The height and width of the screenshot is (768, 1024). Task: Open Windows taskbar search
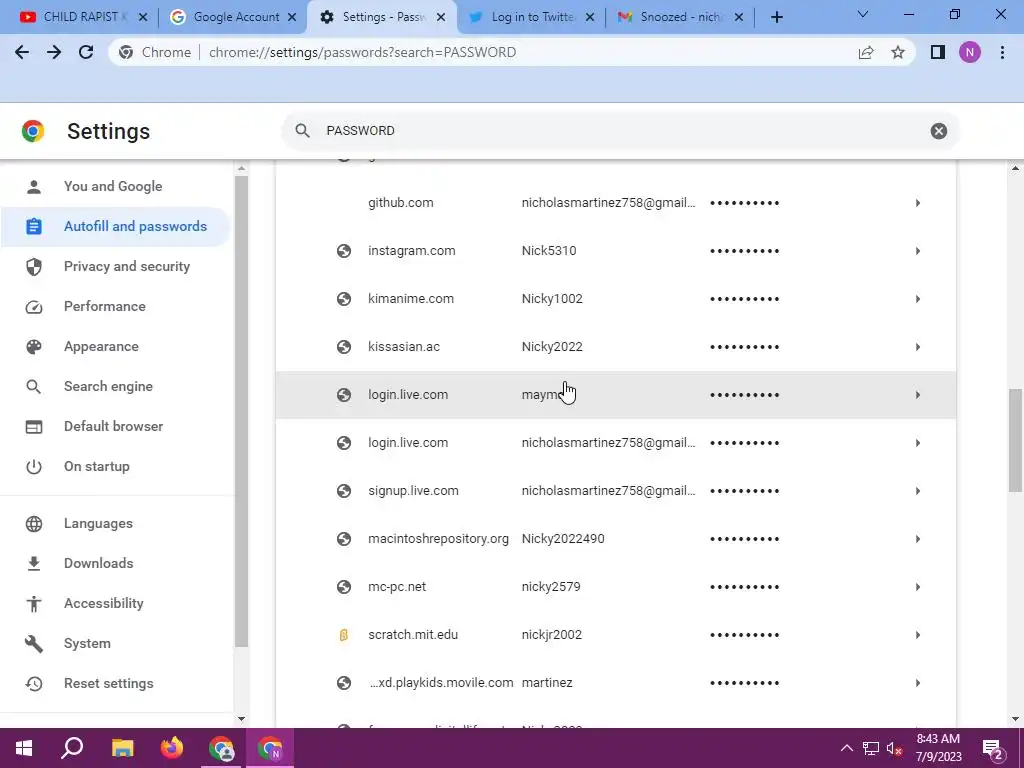[x=72, y=748]
